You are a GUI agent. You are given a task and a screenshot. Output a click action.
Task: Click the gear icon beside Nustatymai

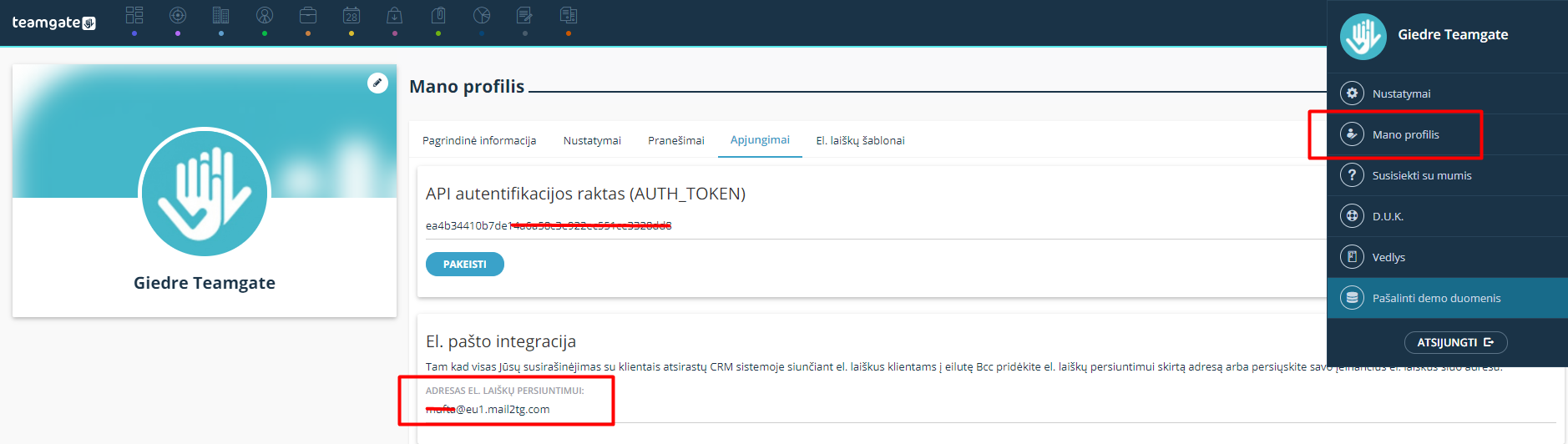click(1352, 93)
